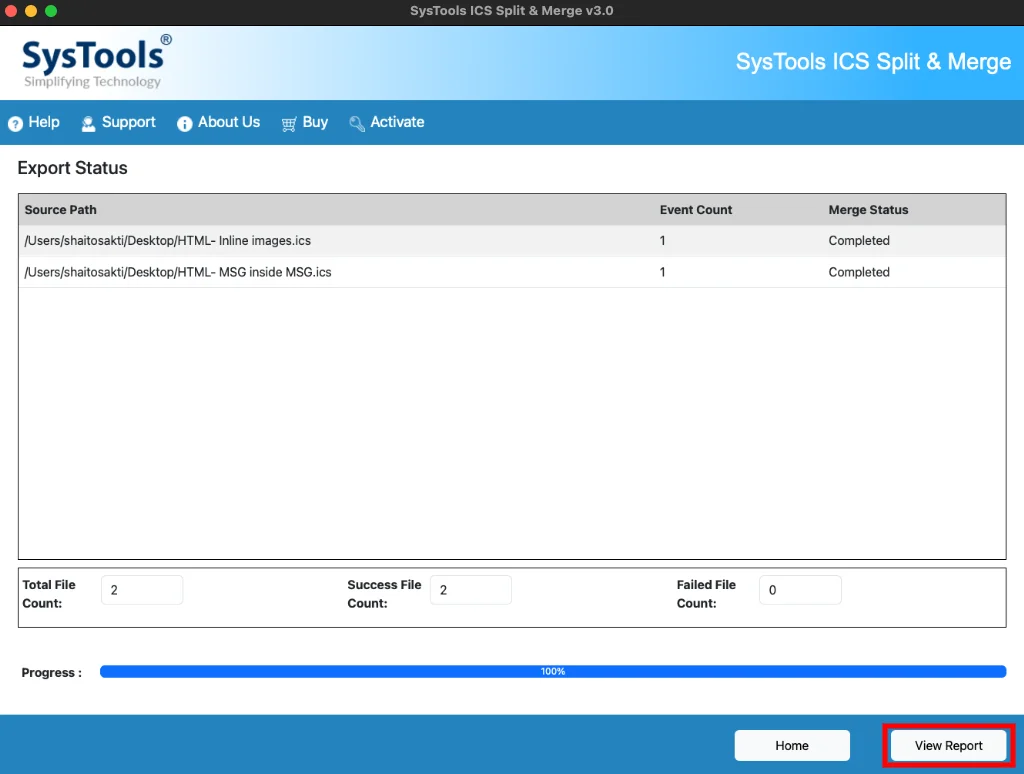Select the 'HTML- MSG inside MSG.ics' source path
The width and height of the screenshot is (1024, 774).
pyautogui.click(x=178, y=272)
